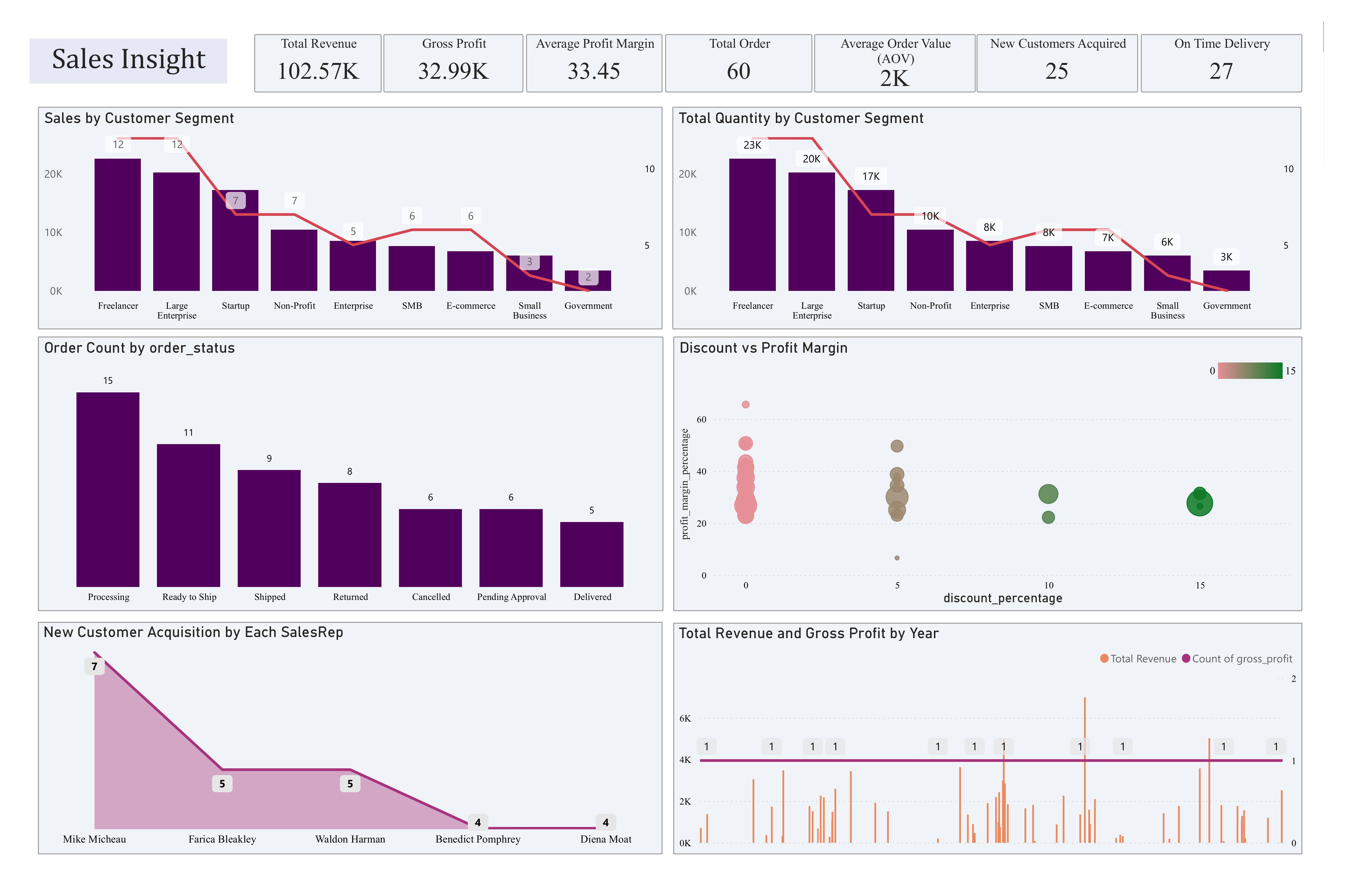Click the Sales by Customer Segment chart title
1345x896 pixels.
click(x=139, y=118)
